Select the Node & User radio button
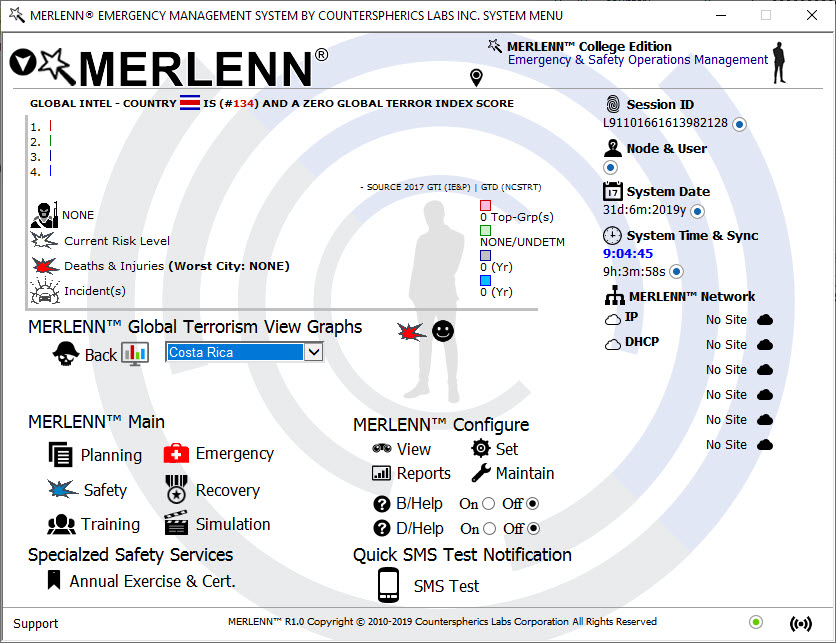Viewport: 836px width, 643px height. coord(610,168)
